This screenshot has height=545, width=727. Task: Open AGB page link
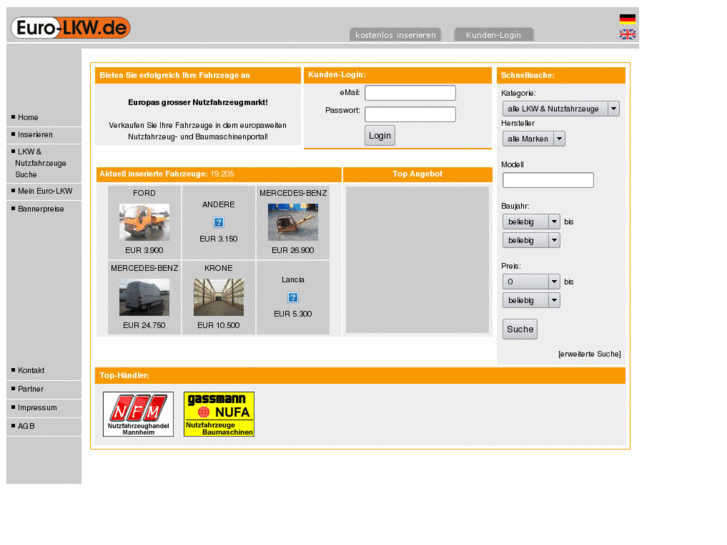[x=26, y=426]
